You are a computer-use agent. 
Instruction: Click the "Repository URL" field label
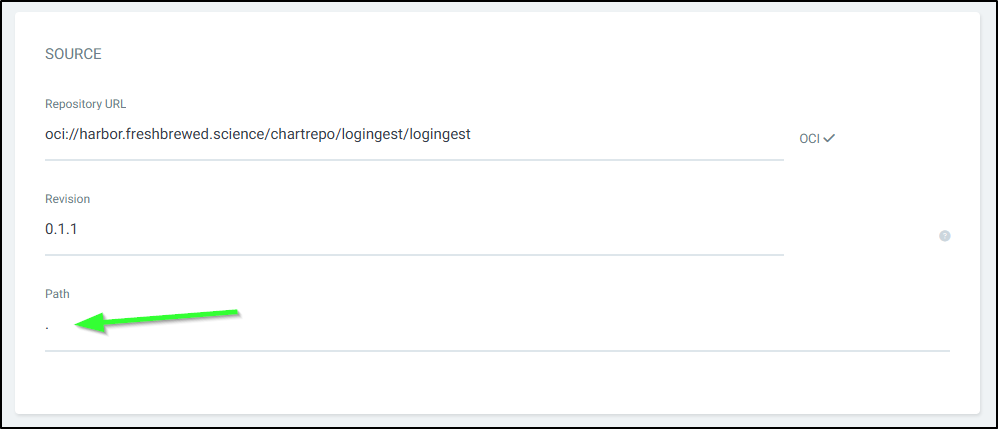[x=85, y=103]
